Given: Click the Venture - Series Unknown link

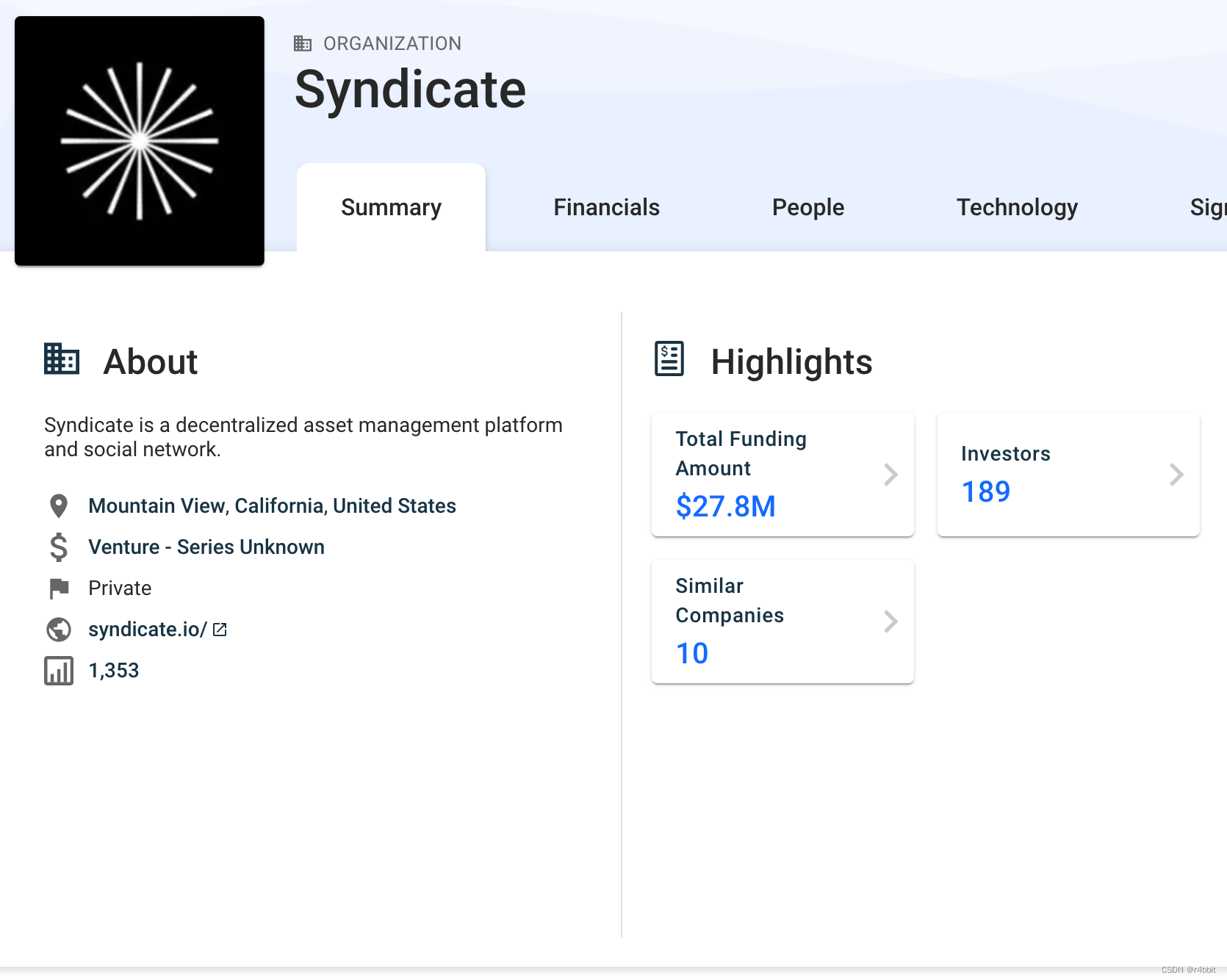Looking at the screenshot, I should [206, 547].
